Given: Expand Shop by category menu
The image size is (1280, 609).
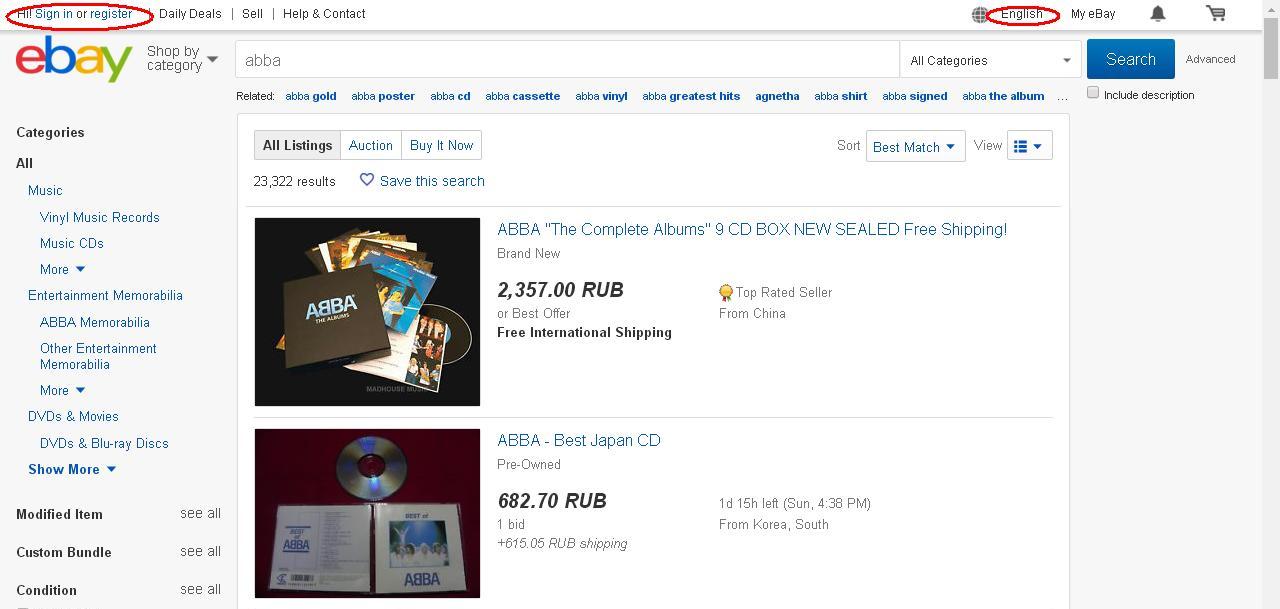Looking at the screenshot, I should [182, 58].
